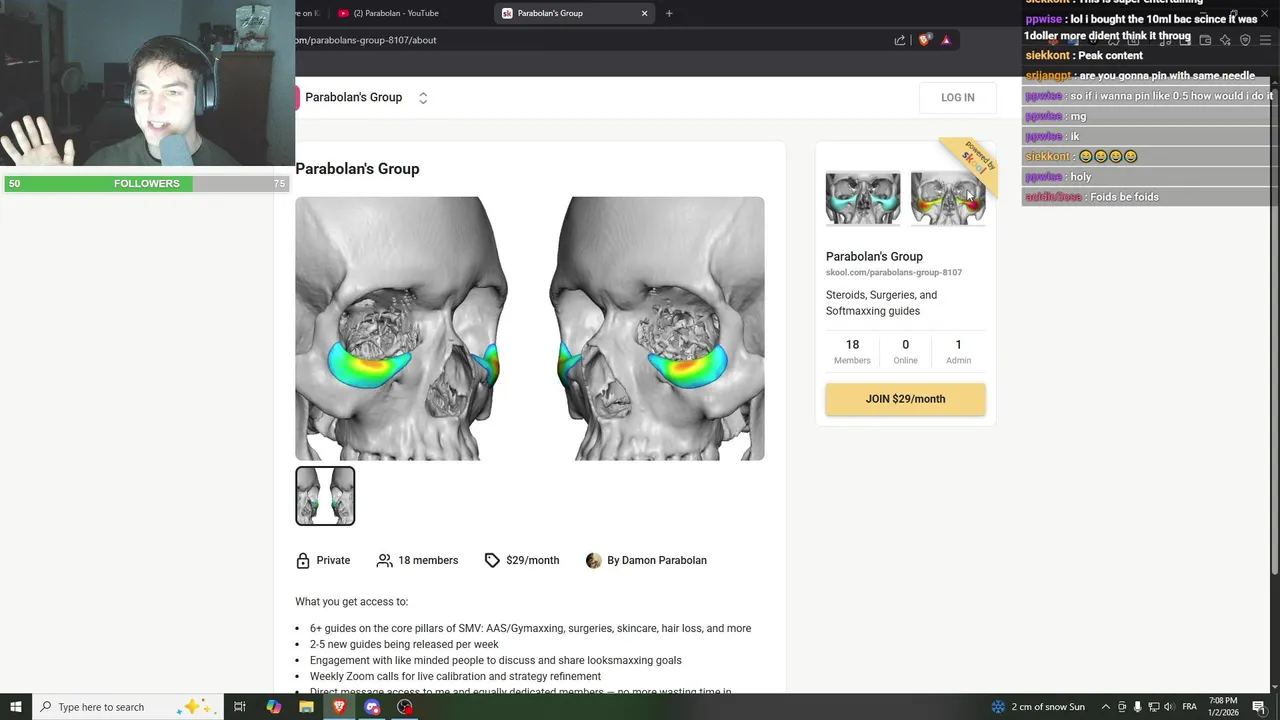The image size is (1280, 720).
Task: Click the $29/month price tag icon
Action: (x=492, y=560)
